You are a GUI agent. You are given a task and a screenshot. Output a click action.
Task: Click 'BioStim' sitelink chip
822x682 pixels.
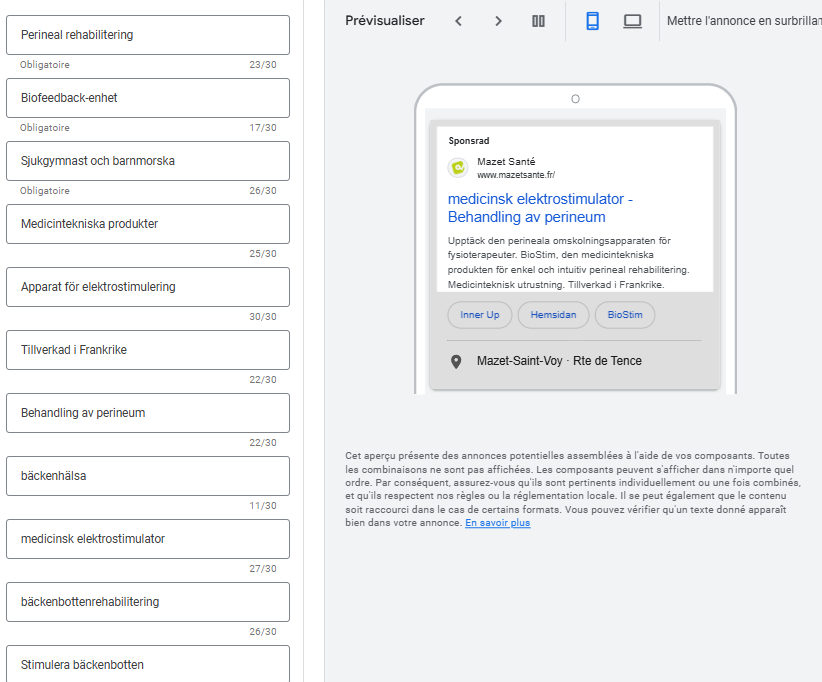point(625,315)
